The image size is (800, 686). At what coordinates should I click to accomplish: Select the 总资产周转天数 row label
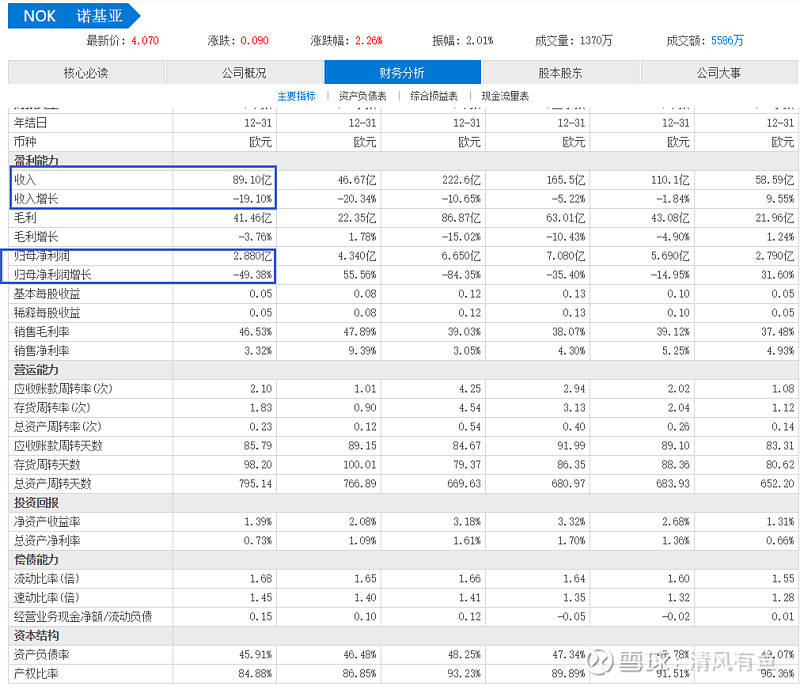pyautogui.click(x=53, y=484)
